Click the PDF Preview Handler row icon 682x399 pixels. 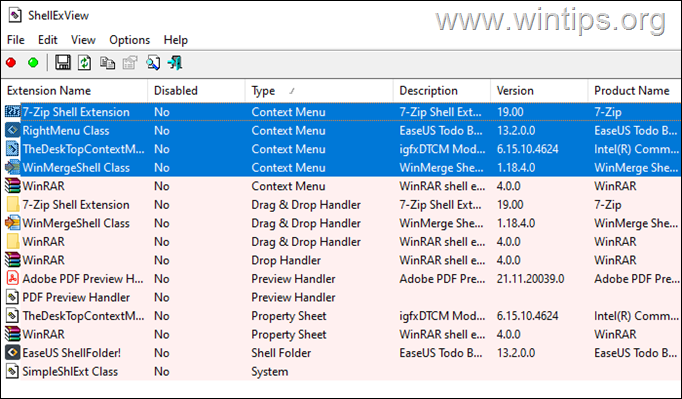(13, 297)
